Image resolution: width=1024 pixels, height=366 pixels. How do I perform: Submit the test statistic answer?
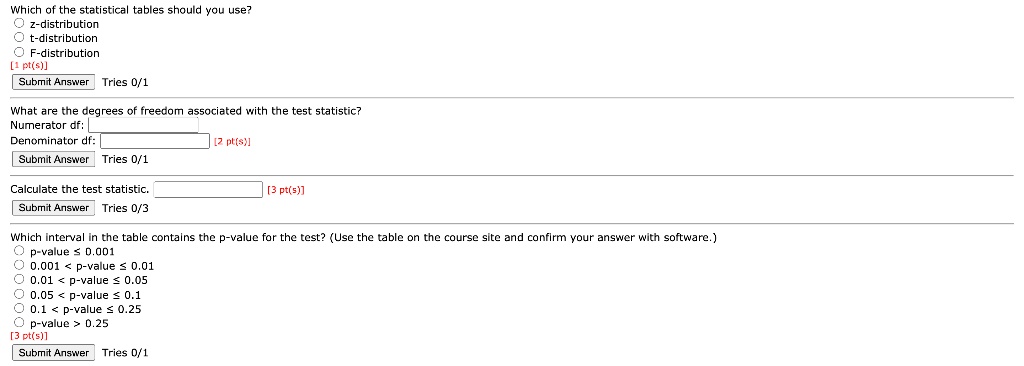(54, 208)
